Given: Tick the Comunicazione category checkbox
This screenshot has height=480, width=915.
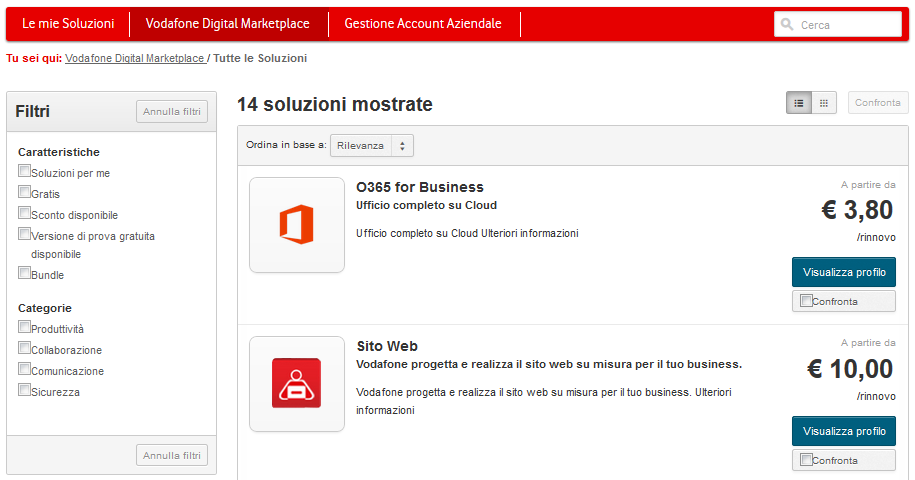Looking at the screenshot, I should (25, 369).
